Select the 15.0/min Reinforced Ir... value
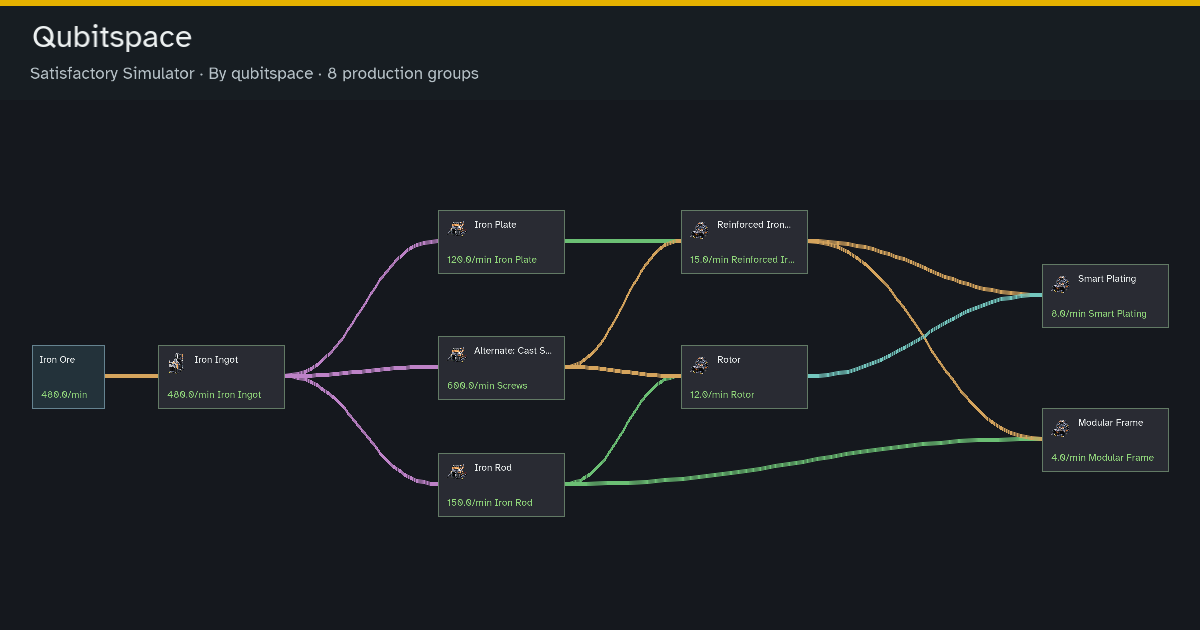 (743, 260)
